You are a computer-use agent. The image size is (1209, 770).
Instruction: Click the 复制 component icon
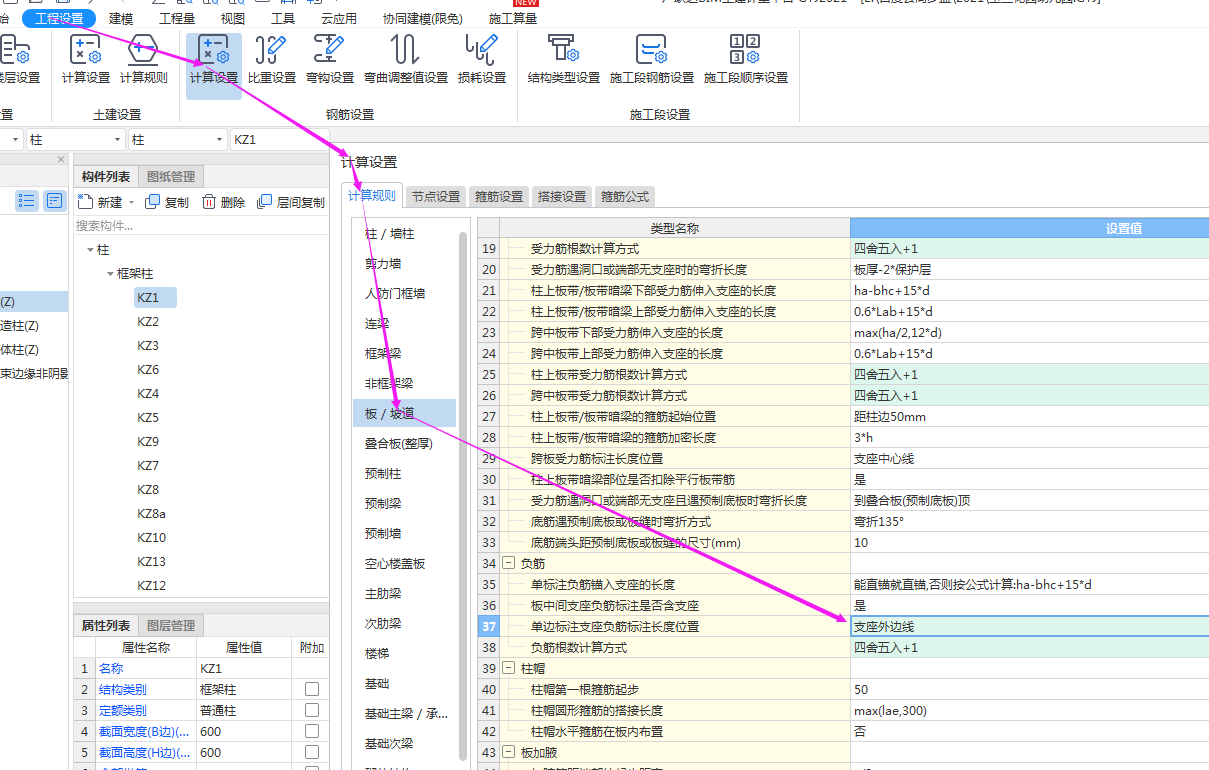153,202
